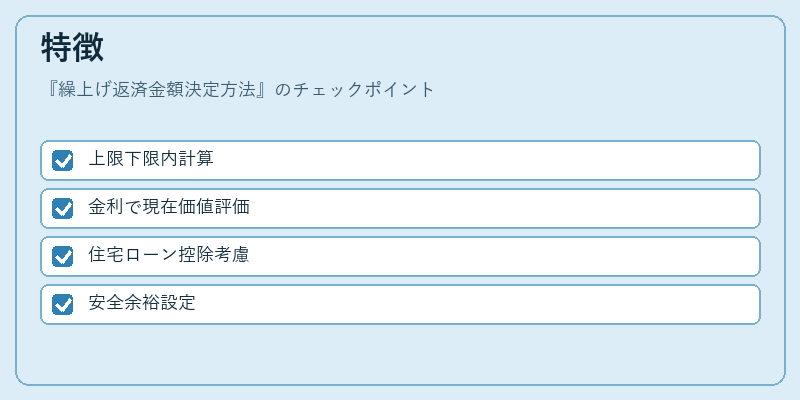Click the 『繰上げ返済金額決定方法』 subtitle text
The height and width of the screenshot is (400, 800).
point(156,90)
